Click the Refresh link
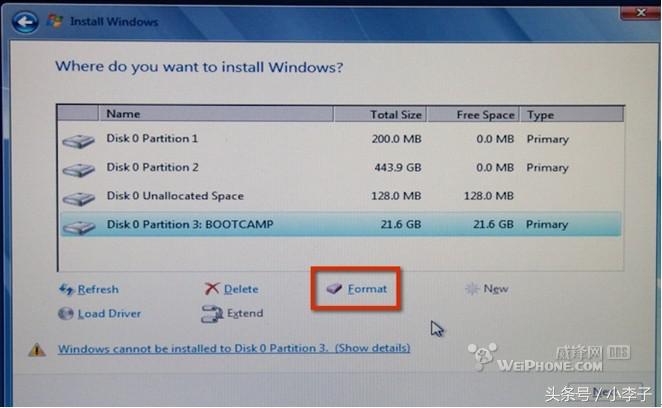Screen dimensions: 662x408 point(98,289)
